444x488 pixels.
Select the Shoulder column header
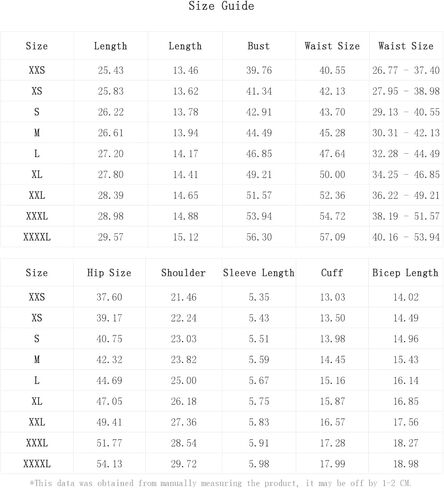coord(183,273)
